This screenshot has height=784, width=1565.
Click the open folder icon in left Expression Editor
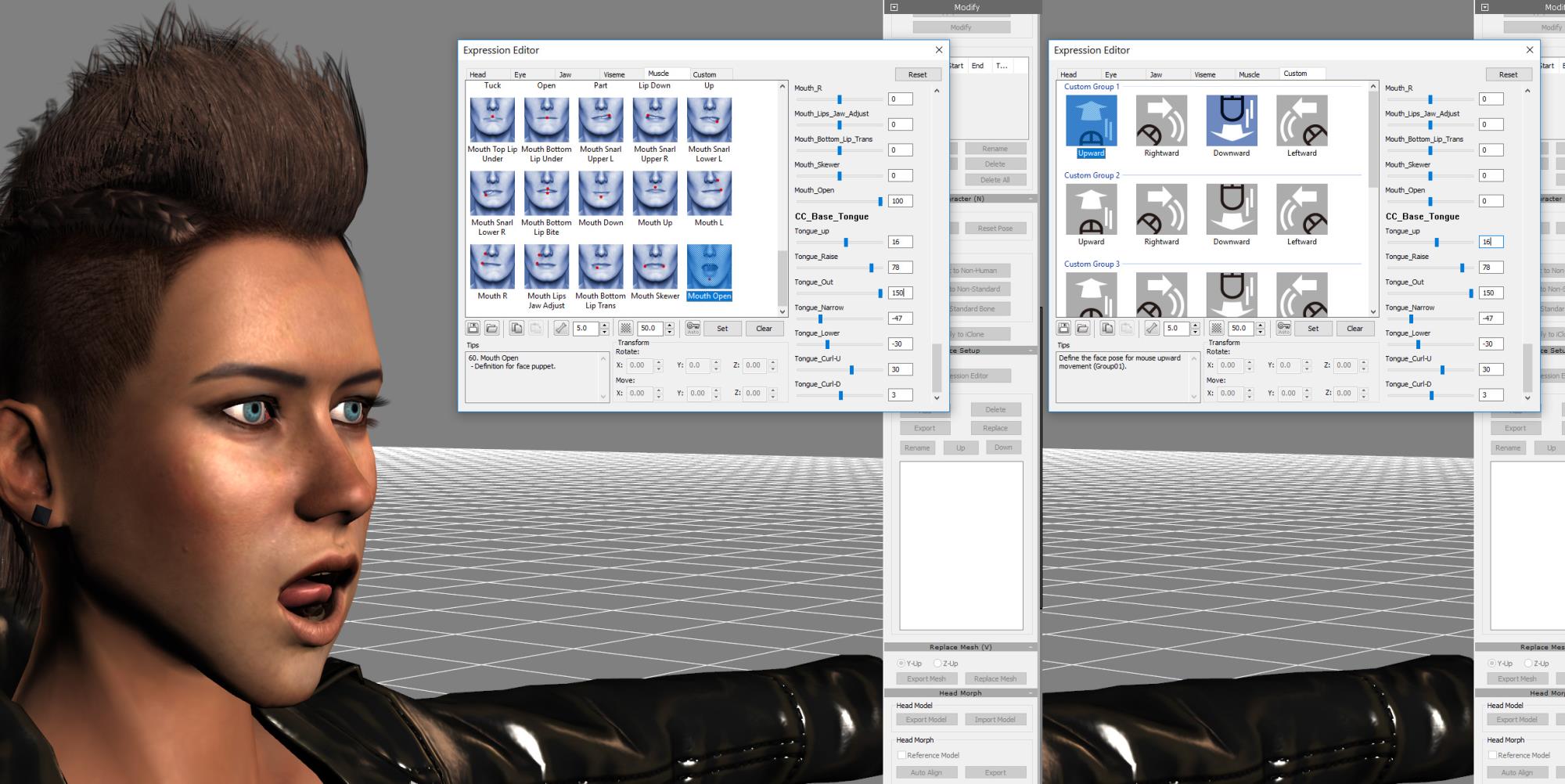tap(491, 329)
